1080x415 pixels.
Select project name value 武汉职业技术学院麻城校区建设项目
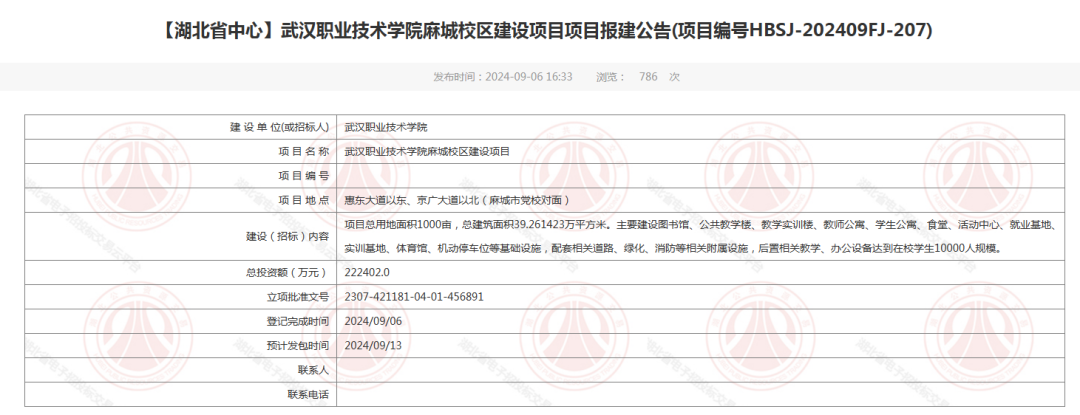[x=427, y=151]
